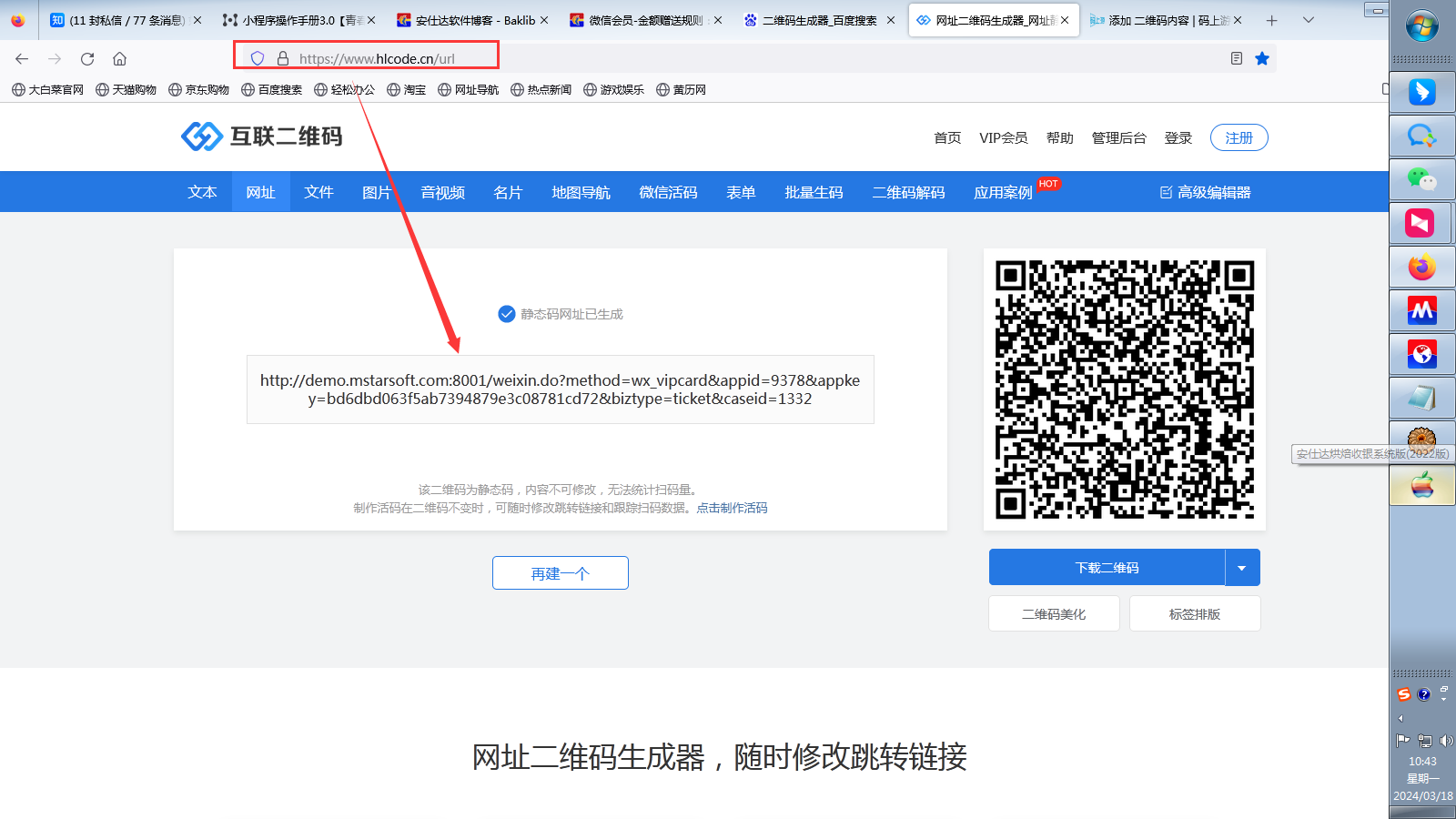Open Action Center flag icon

(1403, 741)
